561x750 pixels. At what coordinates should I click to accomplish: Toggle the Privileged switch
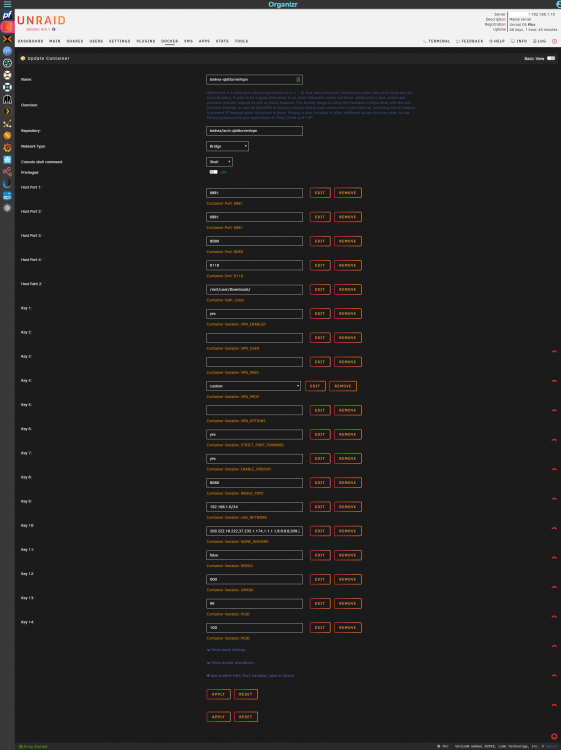(213, 172)
